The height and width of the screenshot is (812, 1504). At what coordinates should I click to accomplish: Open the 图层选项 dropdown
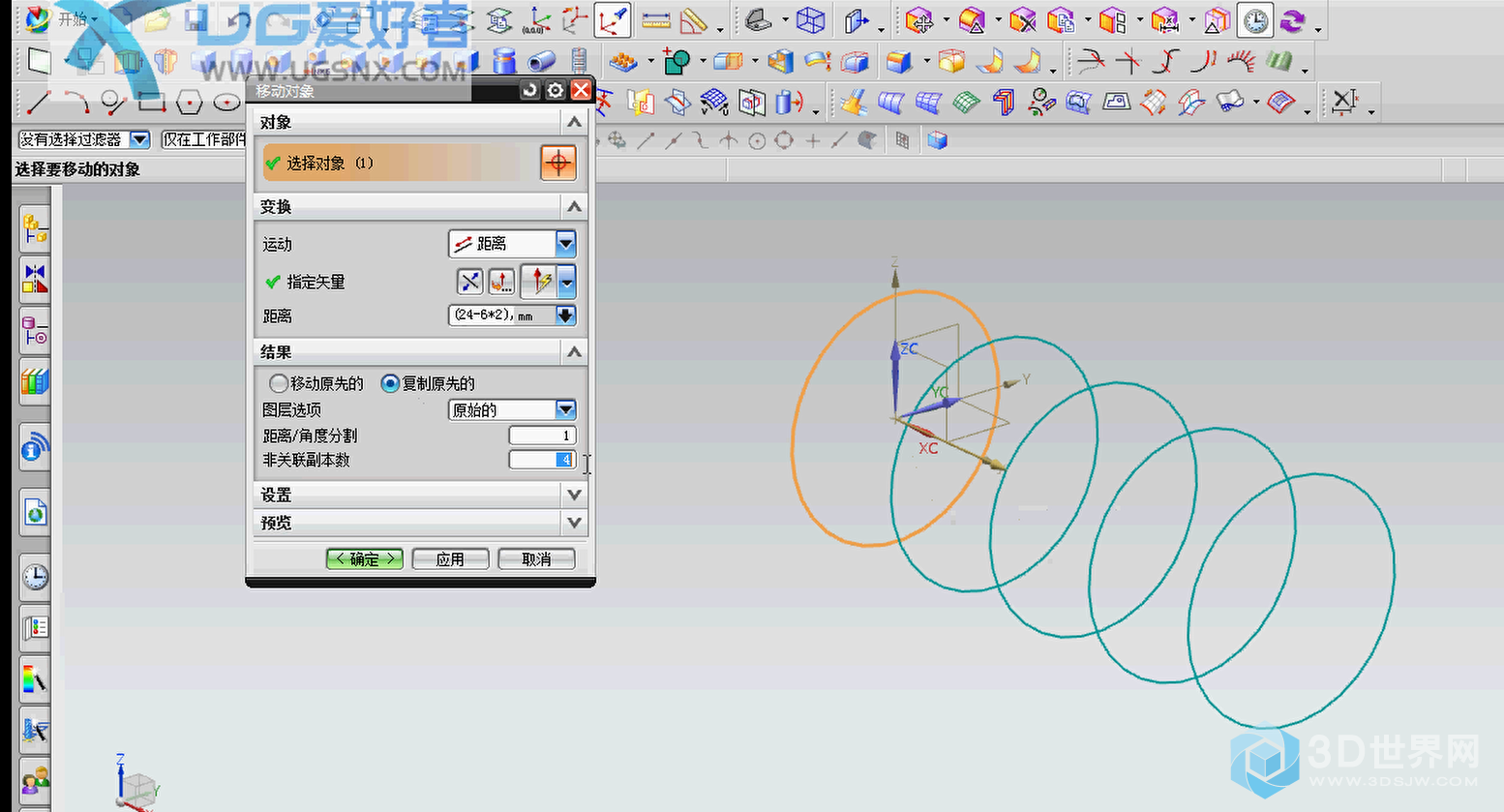click(x=566, y=409)
